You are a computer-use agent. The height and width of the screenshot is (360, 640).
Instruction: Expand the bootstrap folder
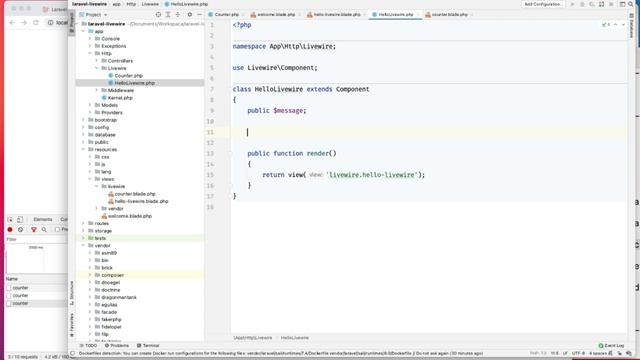pos(83,120)
